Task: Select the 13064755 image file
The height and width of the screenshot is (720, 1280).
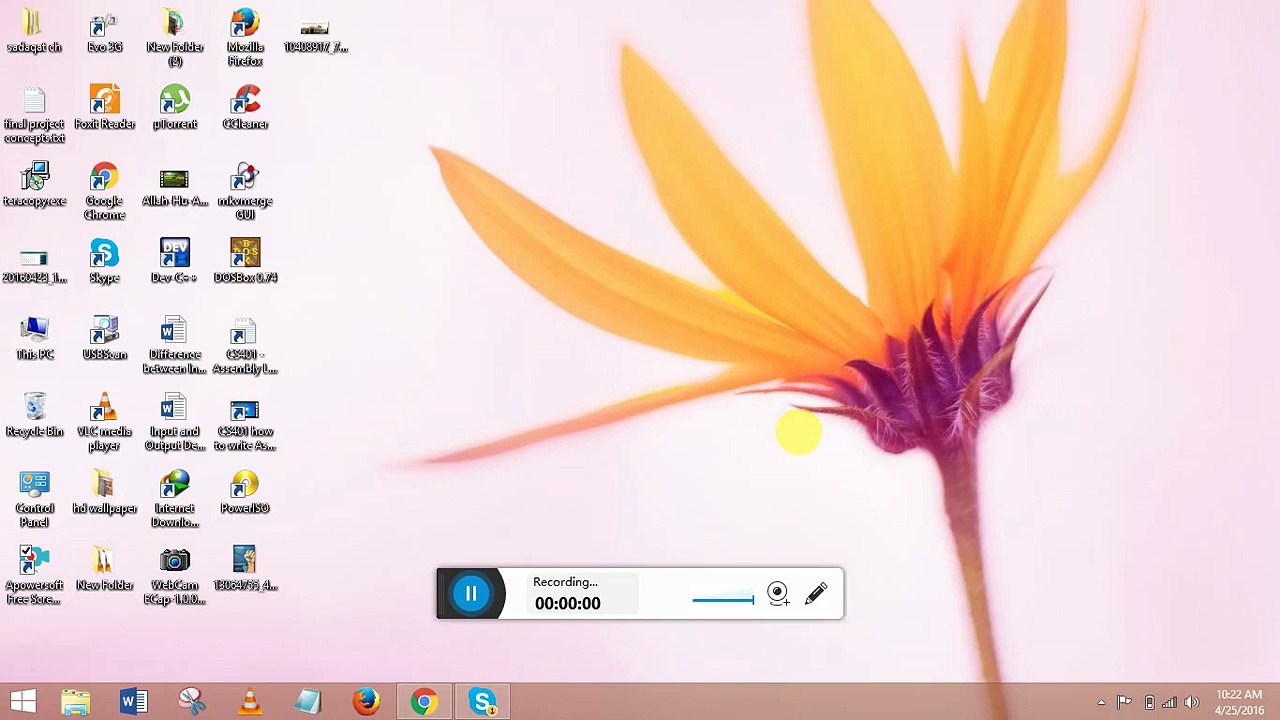Action: pyautogui.click(x=245, y=570)
